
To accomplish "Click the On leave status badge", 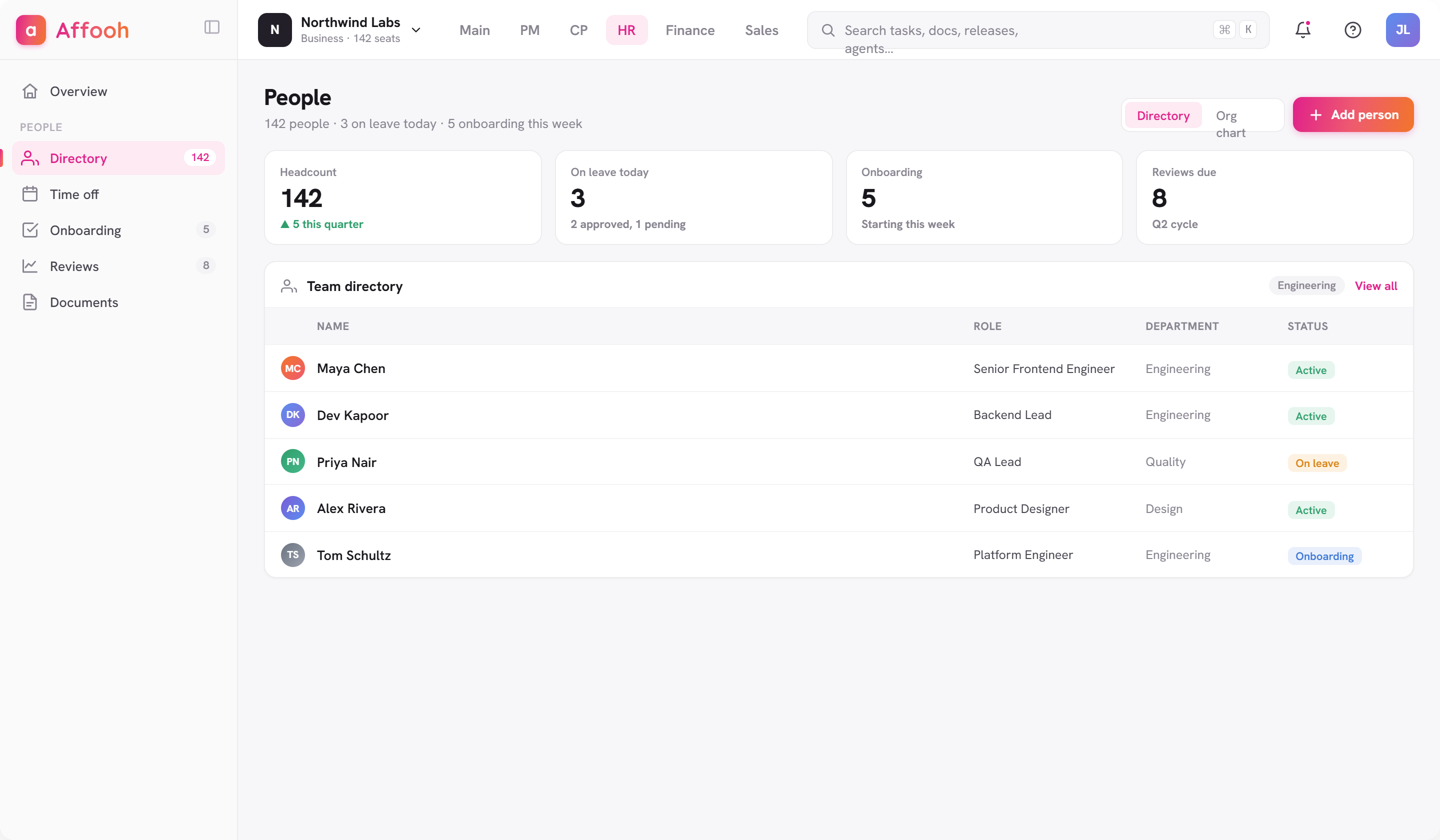I will click(x=1317, y=463).
